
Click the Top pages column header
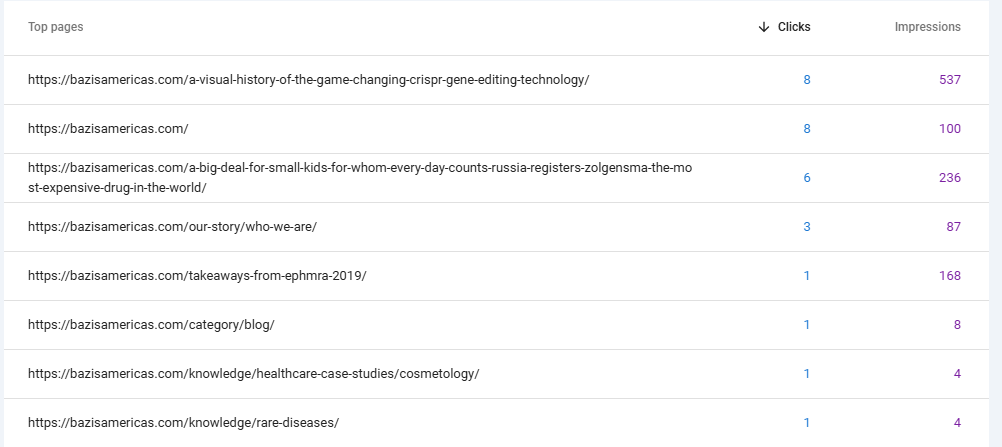click(56, 27)
